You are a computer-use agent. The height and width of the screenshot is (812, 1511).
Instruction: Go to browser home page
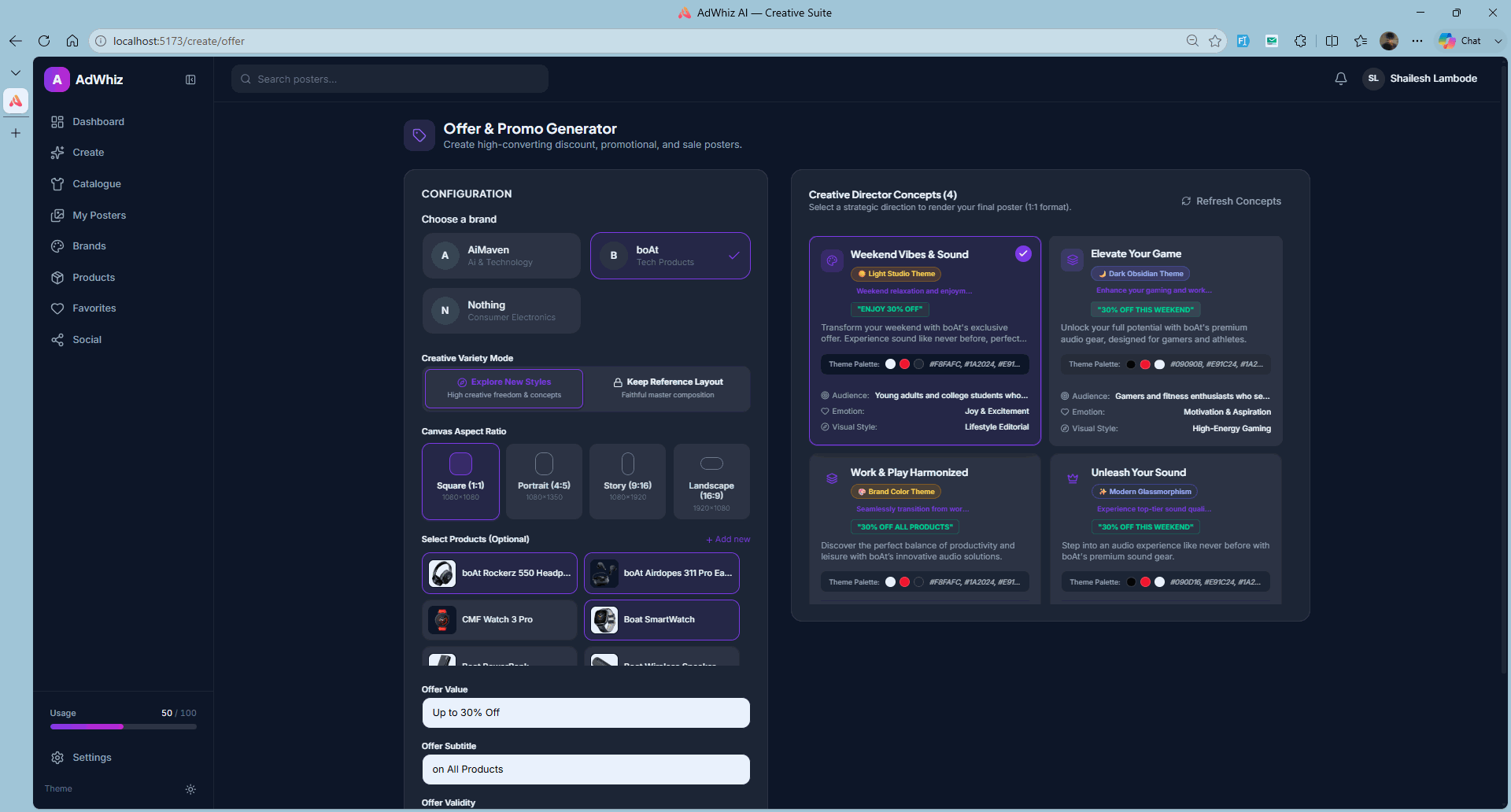point(72,41)
